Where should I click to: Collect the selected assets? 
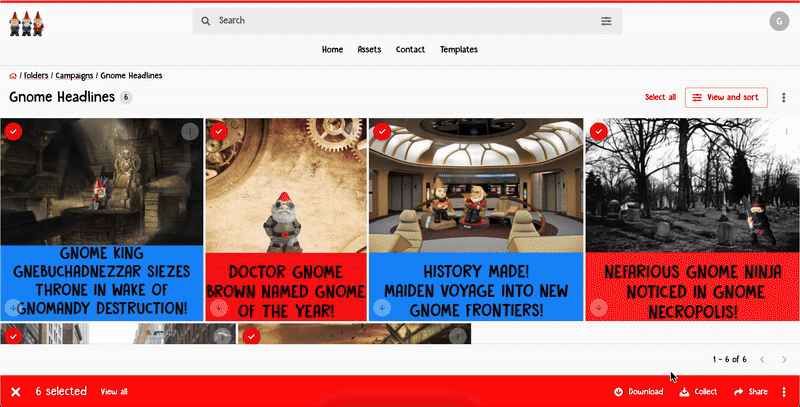(698, 392)
